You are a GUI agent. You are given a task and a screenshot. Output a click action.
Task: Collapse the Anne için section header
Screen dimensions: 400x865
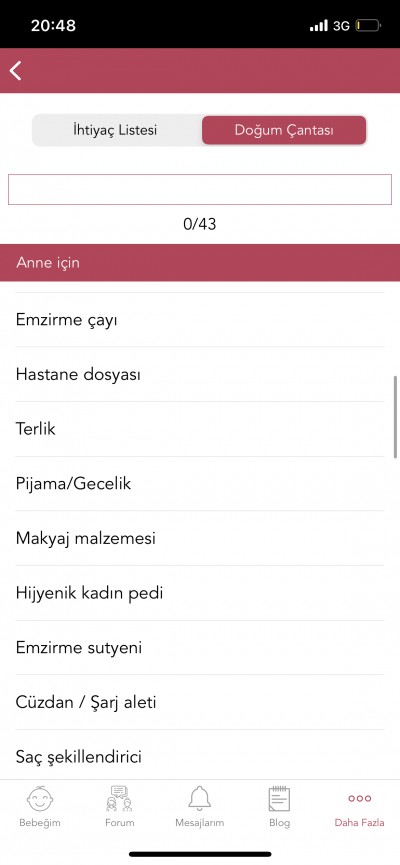click(200, 263)
